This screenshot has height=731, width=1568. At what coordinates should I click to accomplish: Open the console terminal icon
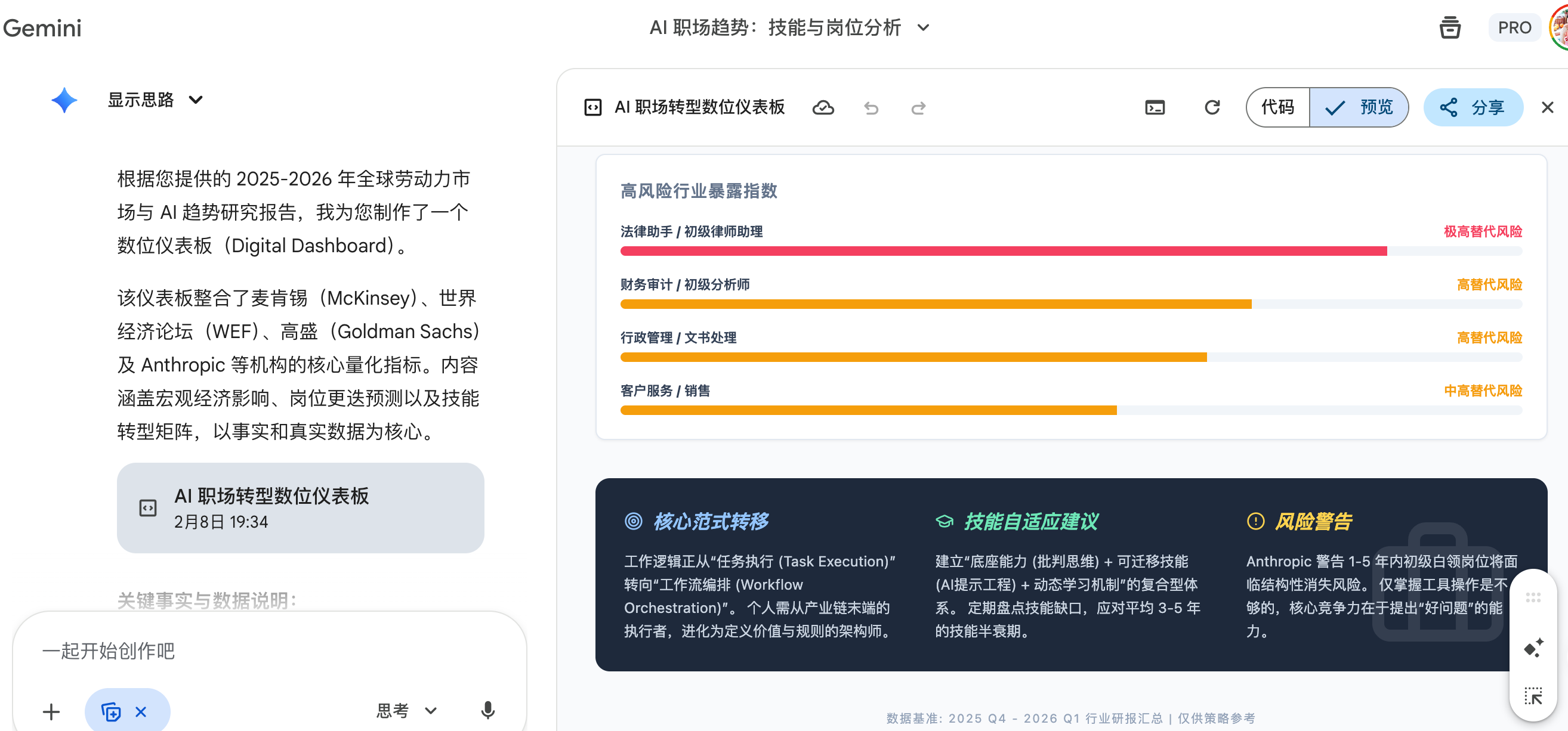click(x=1154, y=108)
